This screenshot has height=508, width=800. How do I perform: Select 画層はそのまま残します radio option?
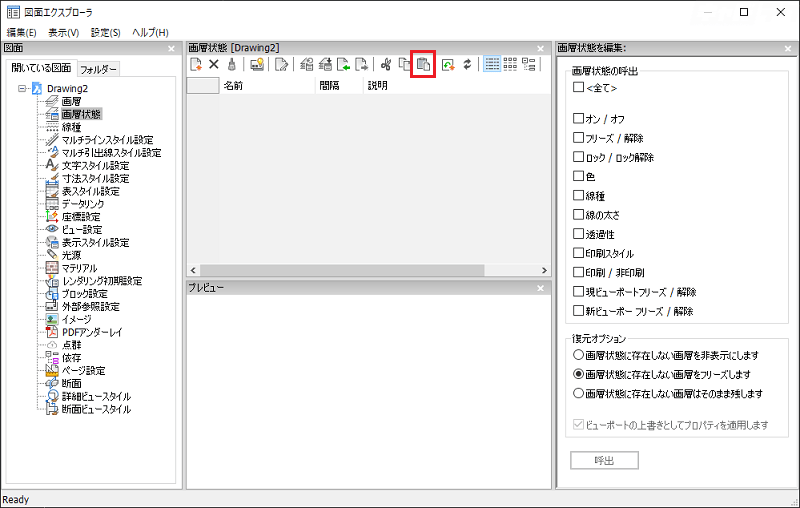click(x=578, y=393)
